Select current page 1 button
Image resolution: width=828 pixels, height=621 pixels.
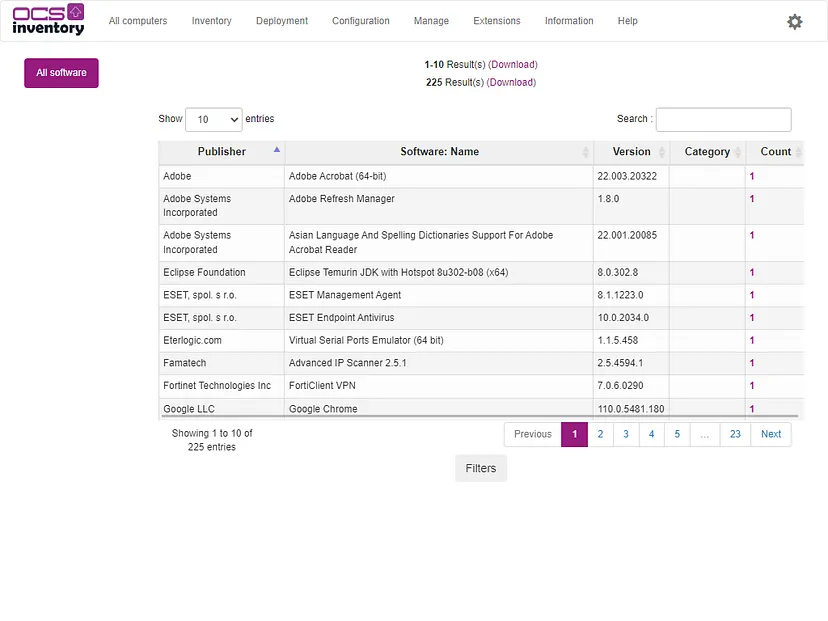coord(575,434)
